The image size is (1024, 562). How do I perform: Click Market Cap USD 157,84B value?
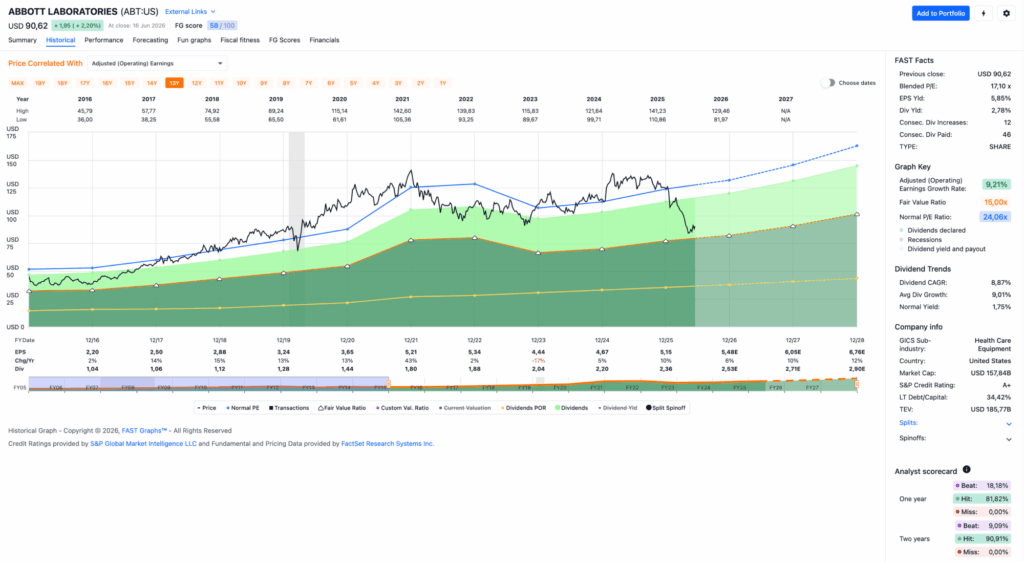point(990,373)
